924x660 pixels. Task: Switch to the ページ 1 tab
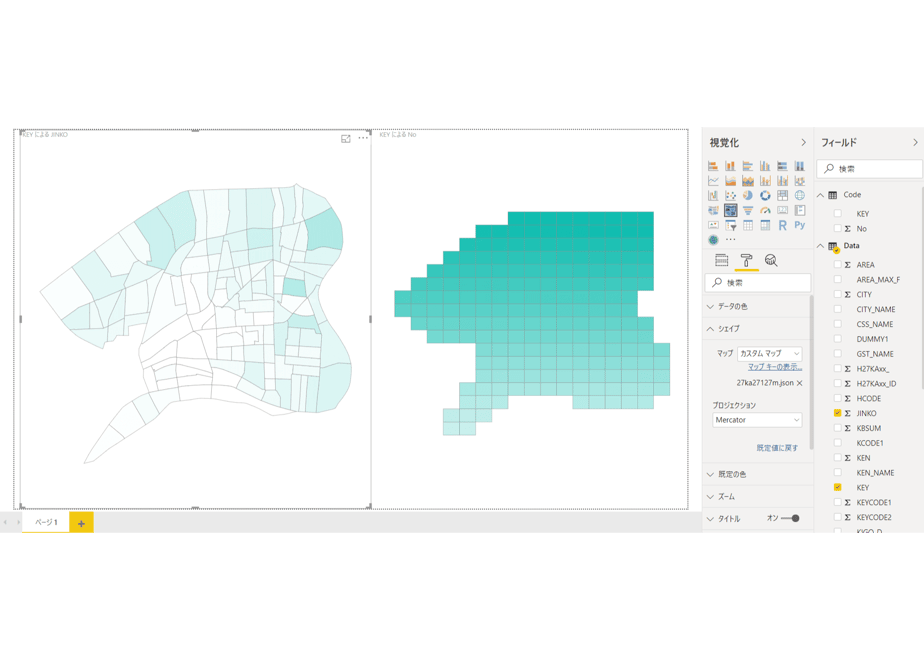[46, 522]
